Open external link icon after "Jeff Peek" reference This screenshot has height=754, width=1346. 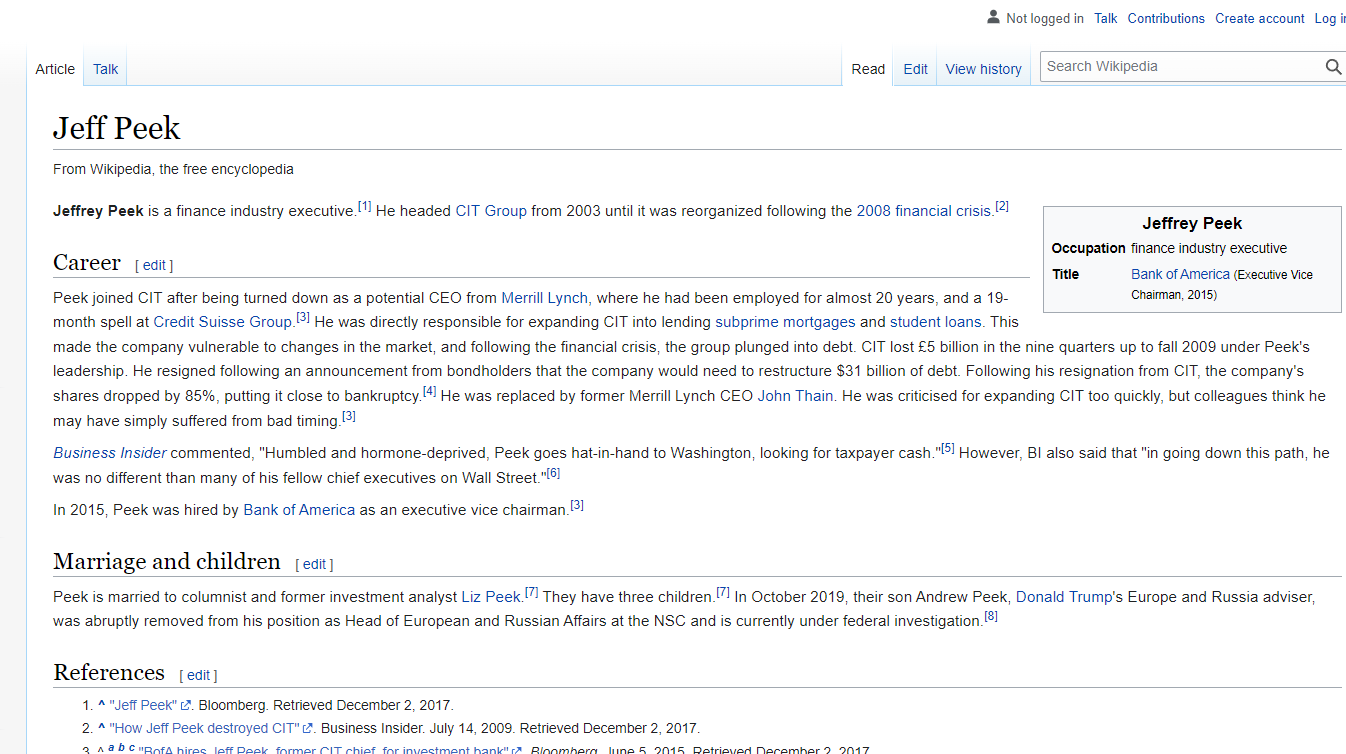point(185,705)
